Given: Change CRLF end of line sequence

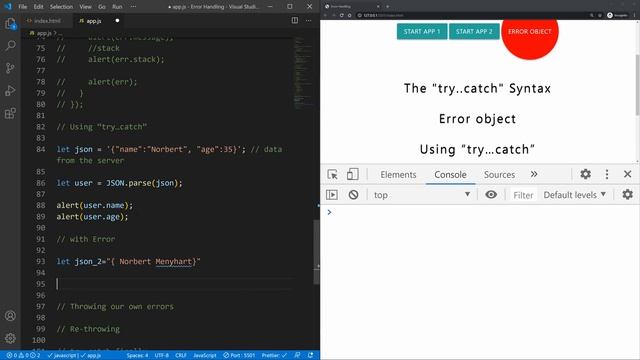Looking at the screenshot, I should tap(181, 356).
